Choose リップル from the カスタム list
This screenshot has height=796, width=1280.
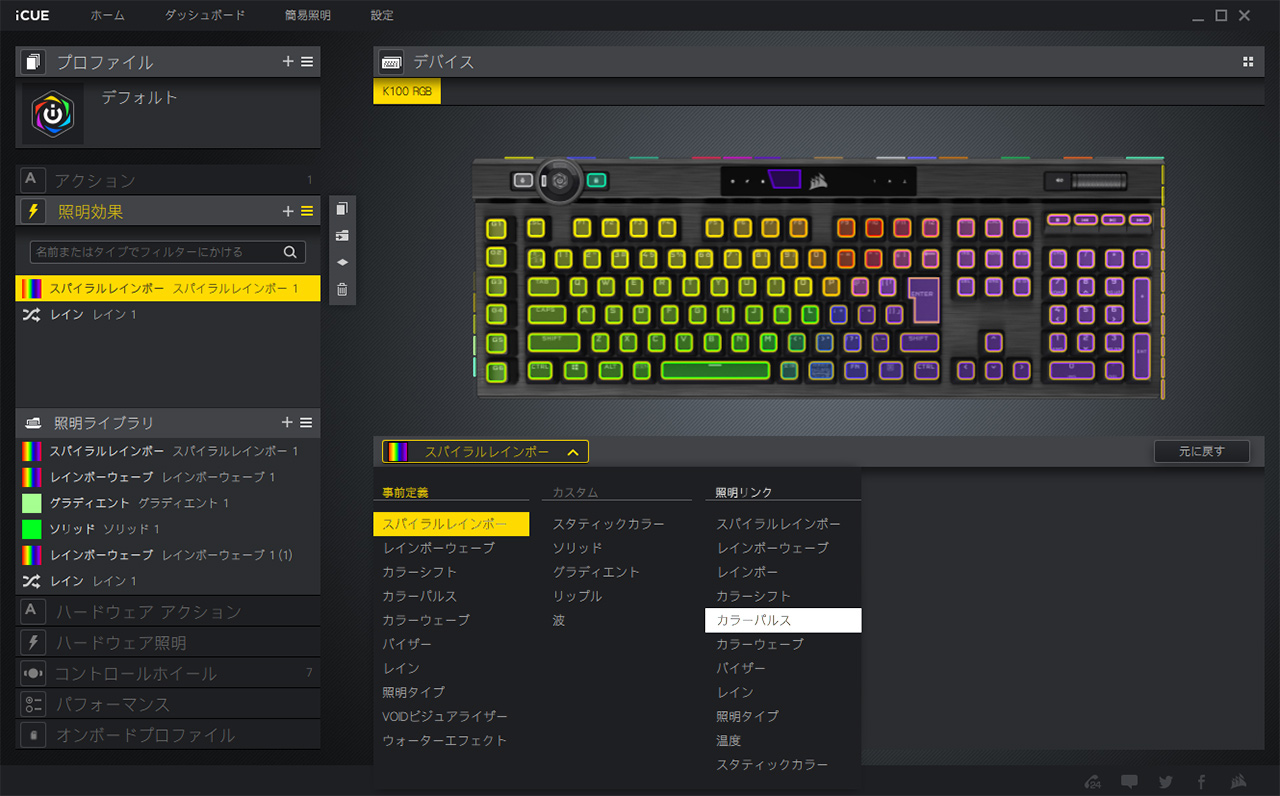578,596
